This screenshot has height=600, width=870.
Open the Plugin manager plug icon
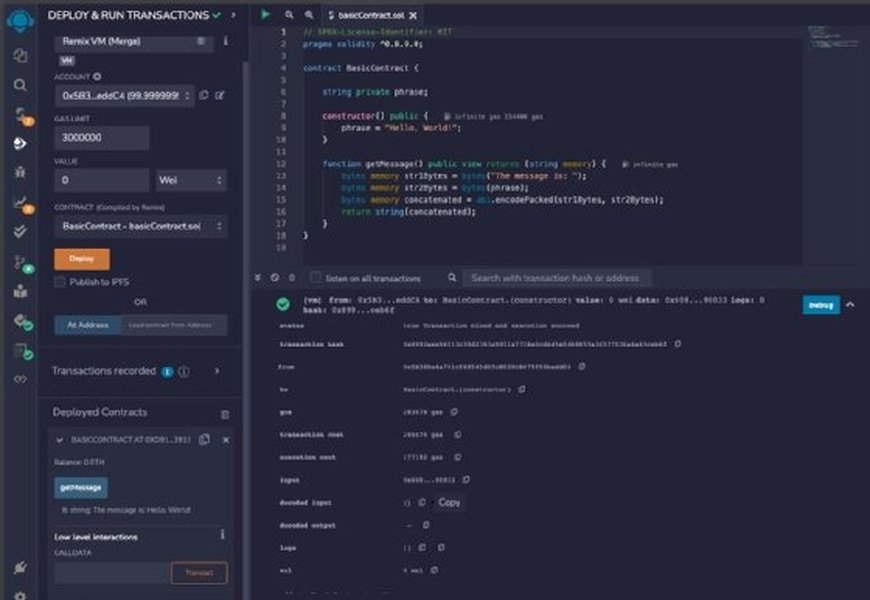point(20,567)
